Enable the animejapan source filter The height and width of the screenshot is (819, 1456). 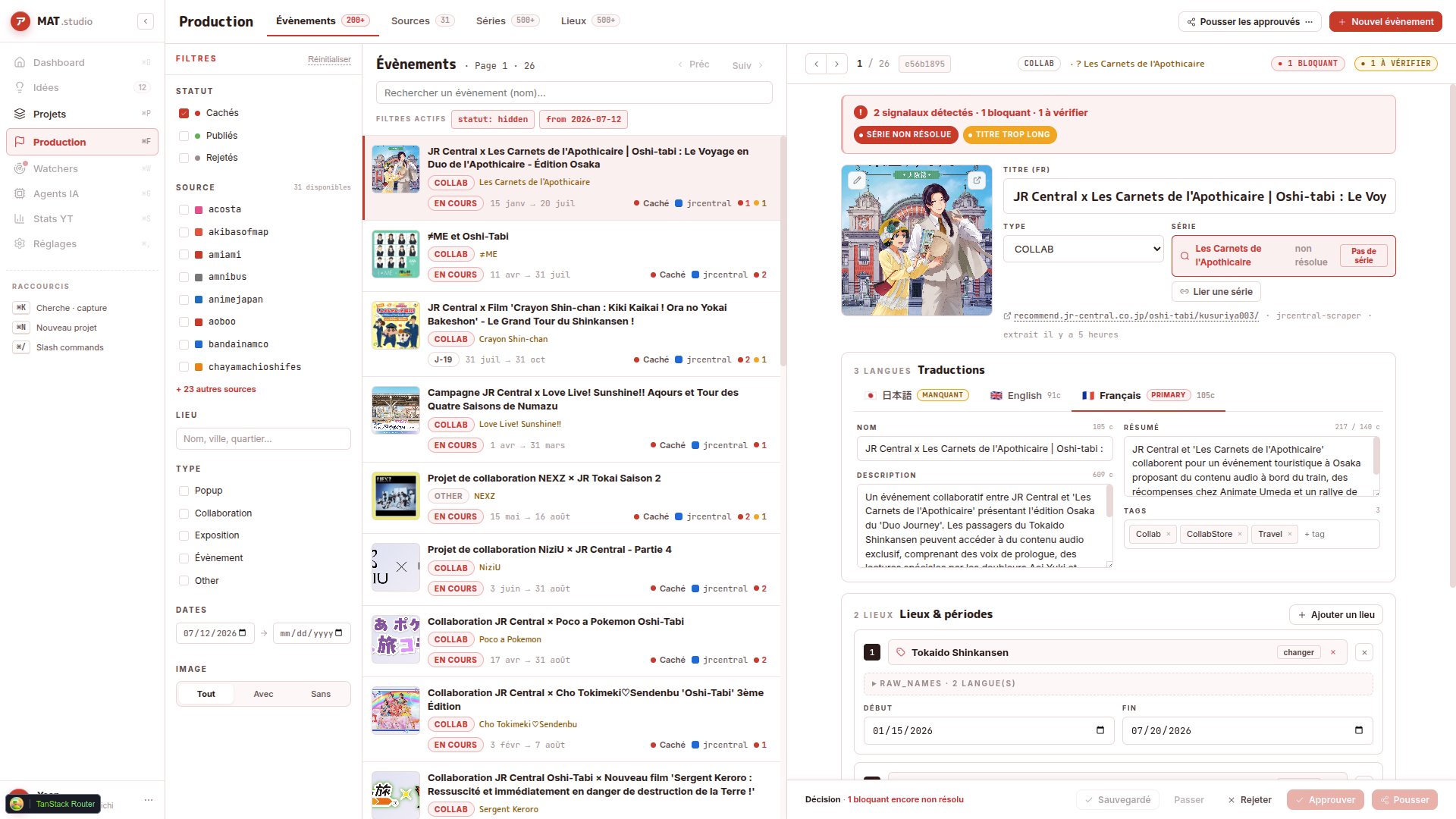(184, 300)
